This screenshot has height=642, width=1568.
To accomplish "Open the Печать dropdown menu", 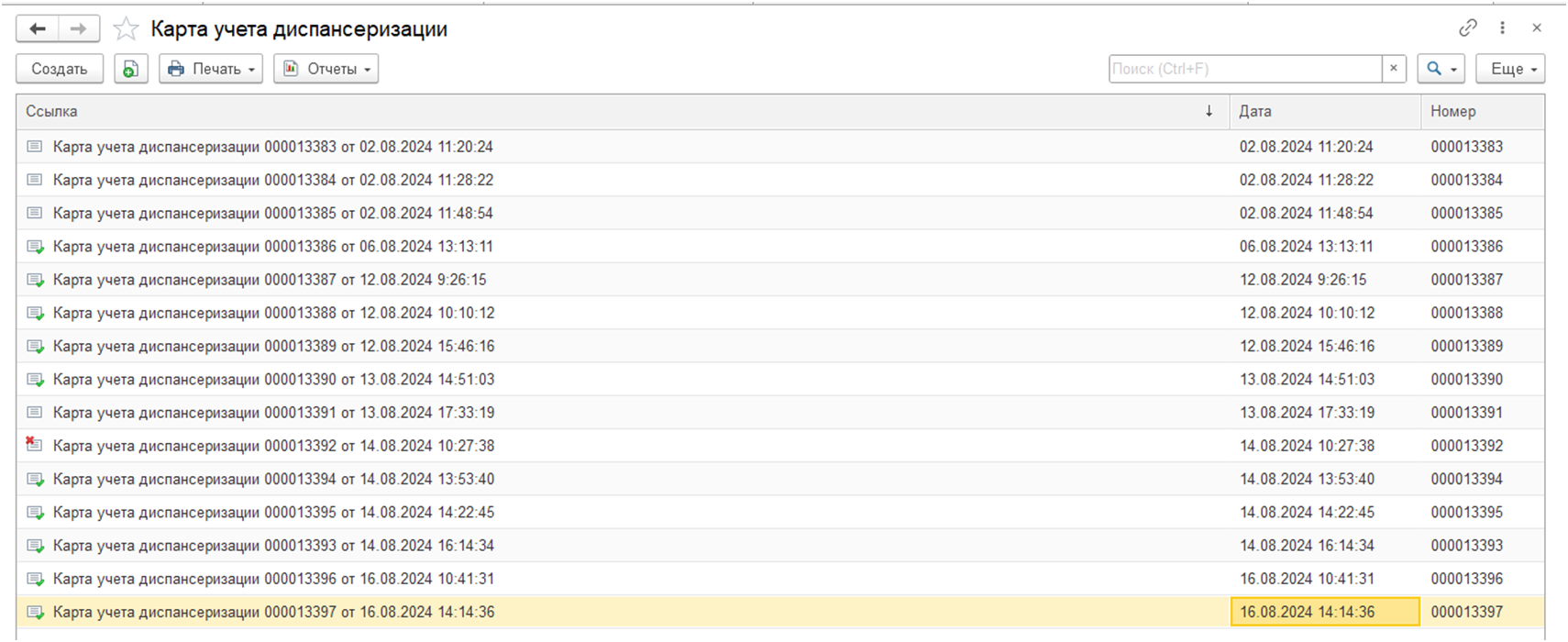I will (x=211, y=69).
